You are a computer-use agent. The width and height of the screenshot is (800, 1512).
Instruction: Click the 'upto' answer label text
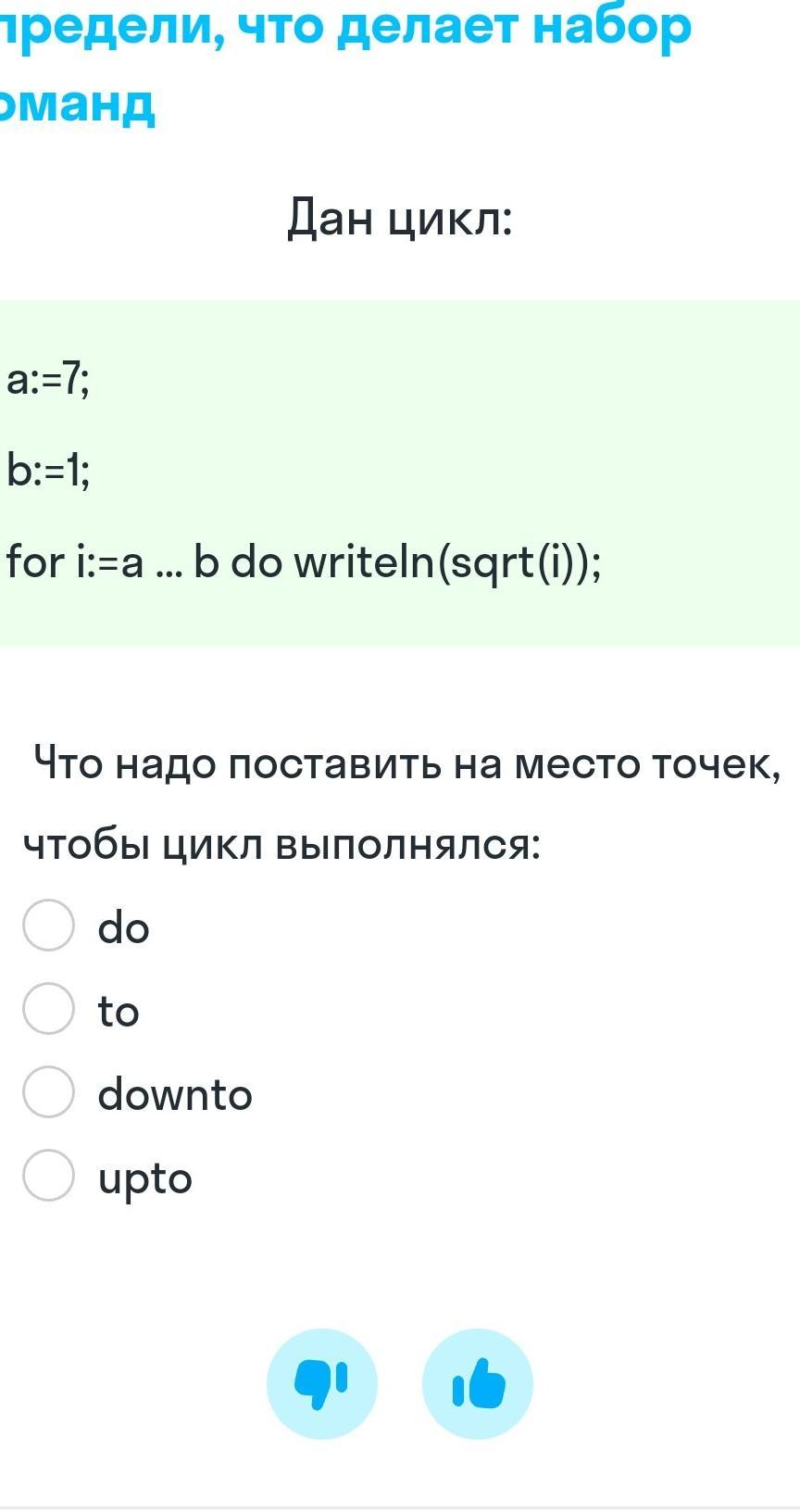(x=145, y=1179)
